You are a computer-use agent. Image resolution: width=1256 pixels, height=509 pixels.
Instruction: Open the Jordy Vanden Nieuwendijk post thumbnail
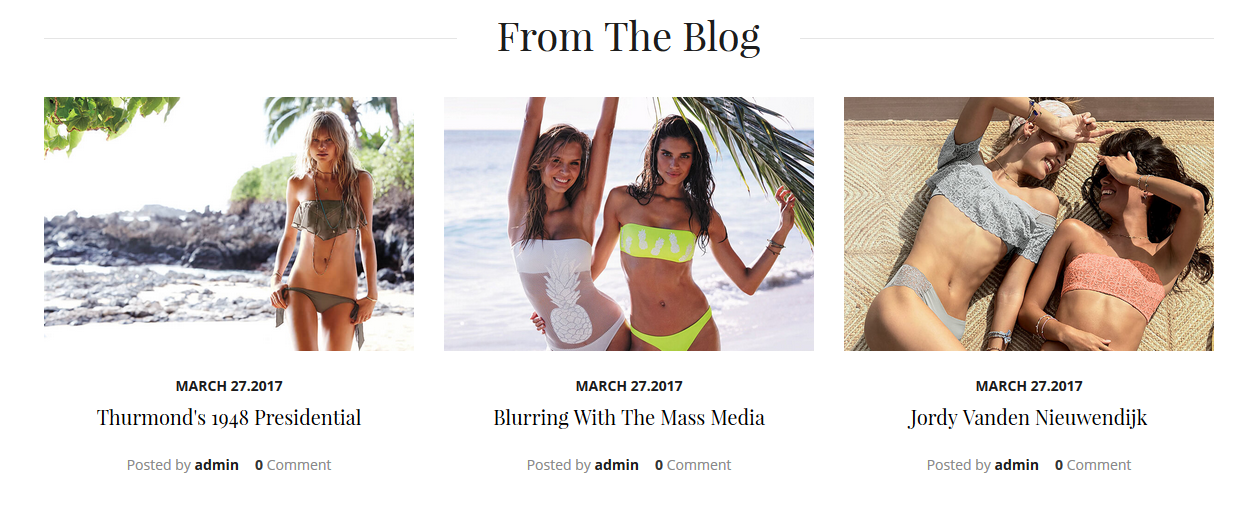[1029, 224]
